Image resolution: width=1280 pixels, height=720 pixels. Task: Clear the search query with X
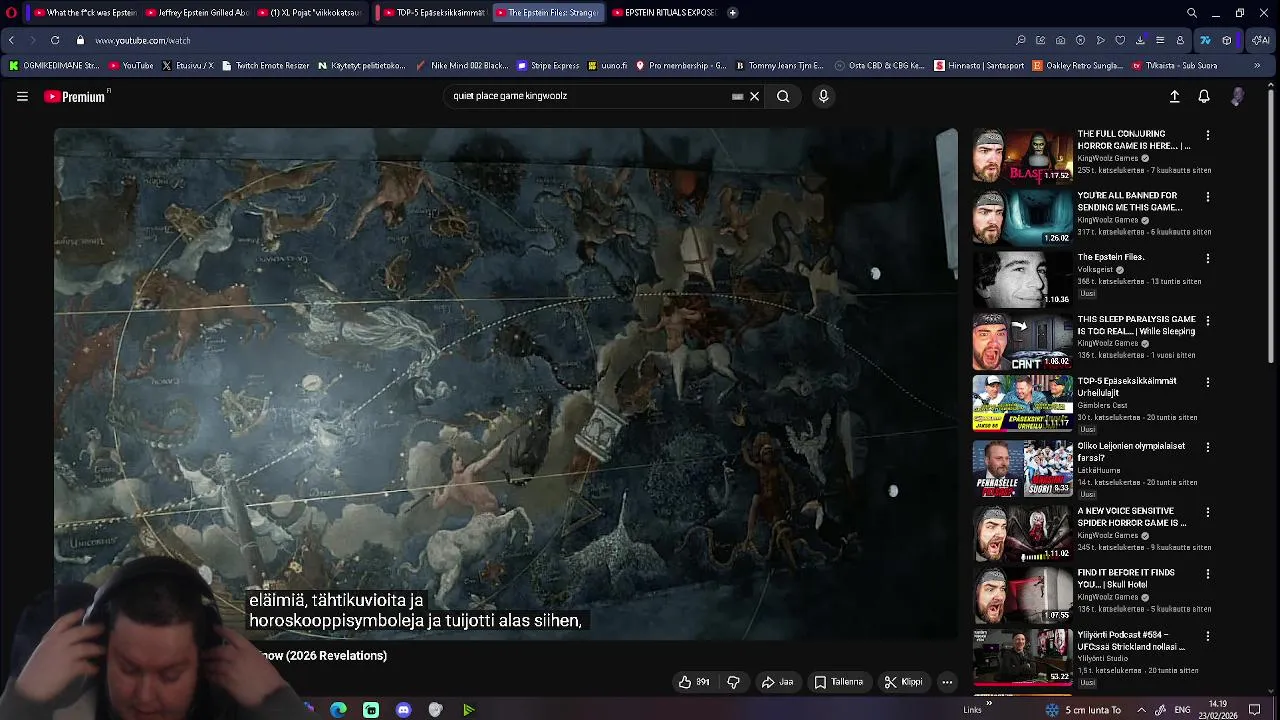pyautogui.click(x=754, y=96)
